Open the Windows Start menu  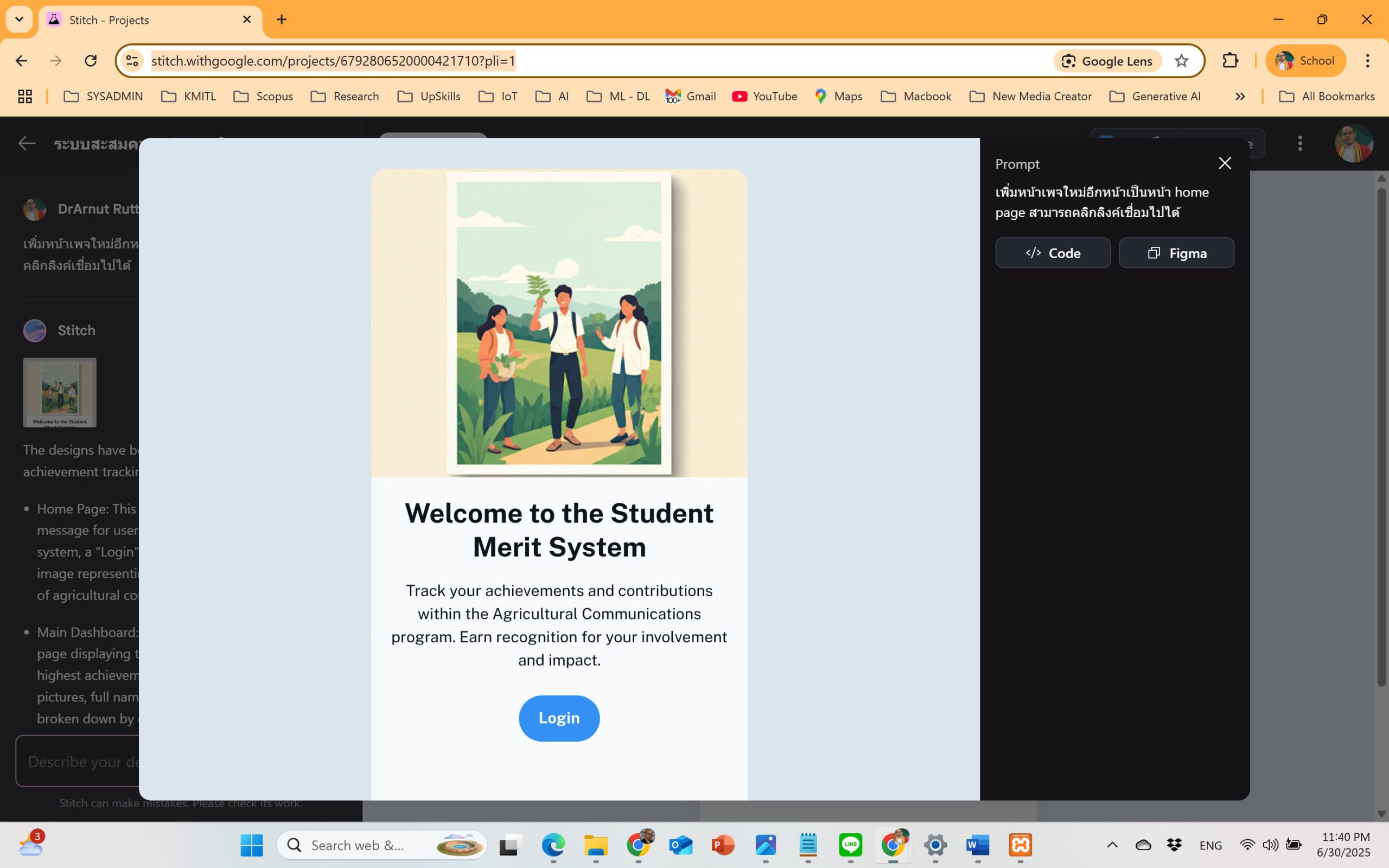pos(251,845)
